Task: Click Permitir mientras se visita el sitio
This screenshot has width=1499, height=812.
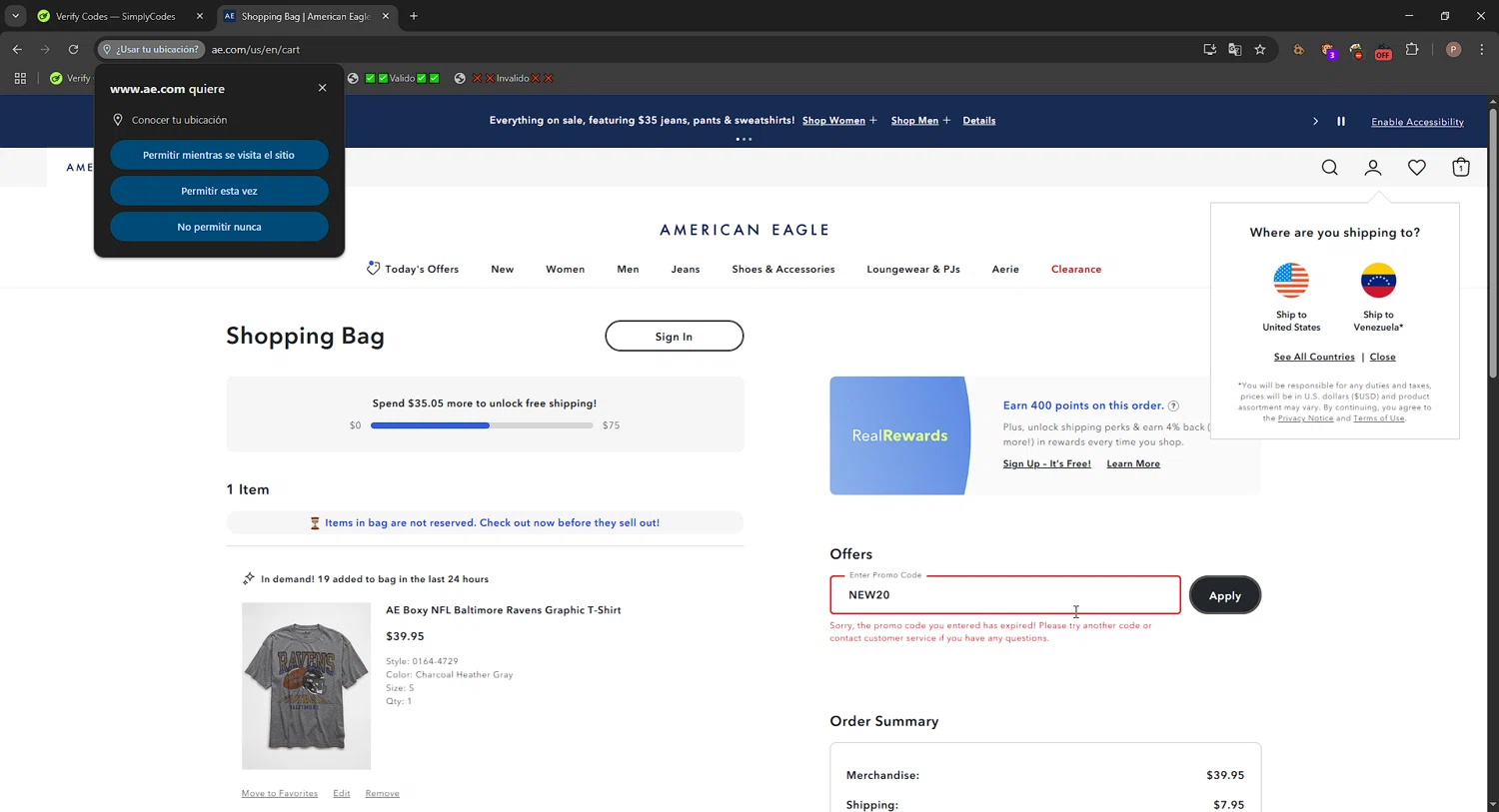Action: click(x=219, y=155)
